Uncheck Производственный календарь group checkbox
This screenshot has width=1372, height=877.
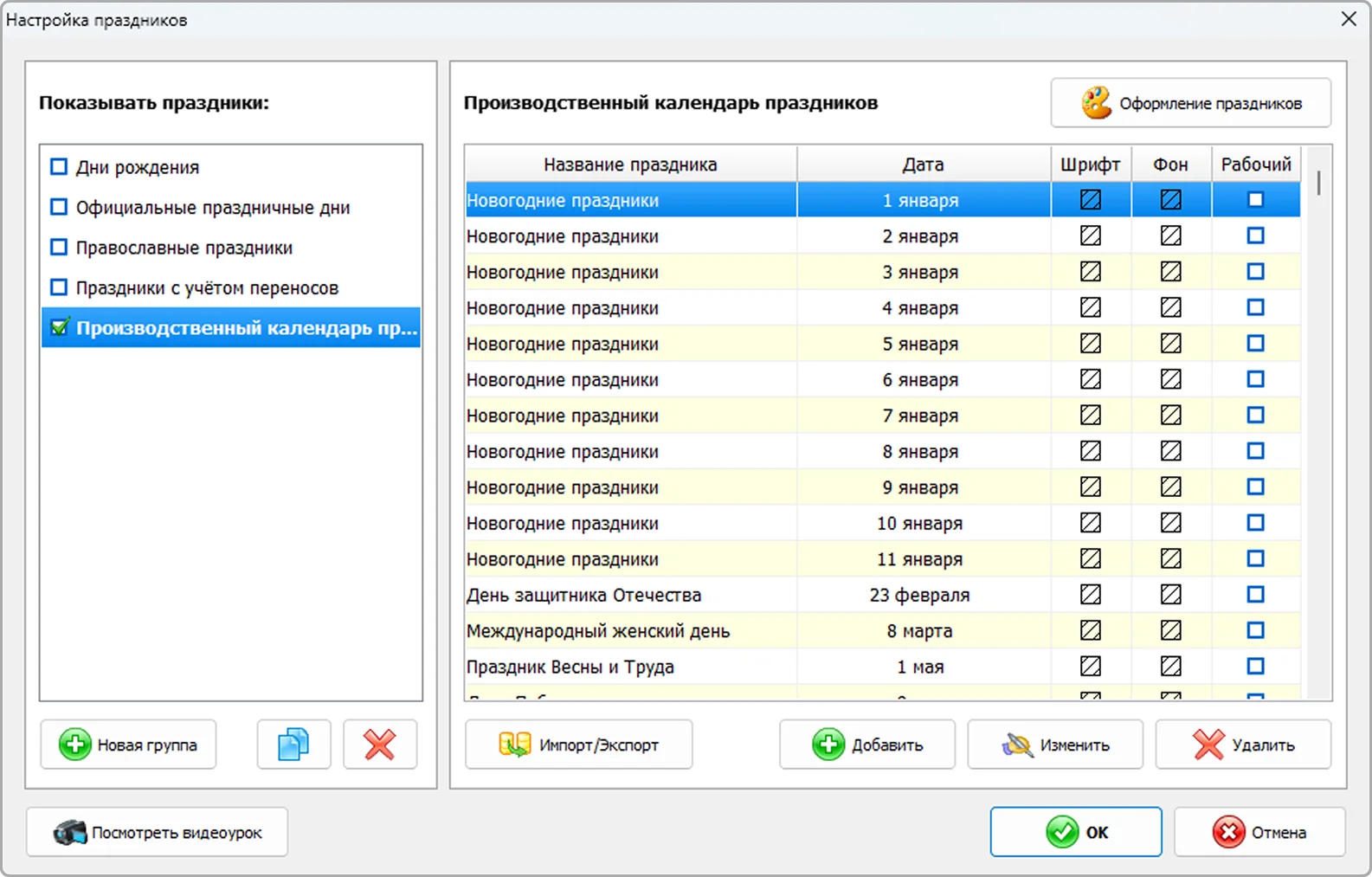(x=59, y=328)
